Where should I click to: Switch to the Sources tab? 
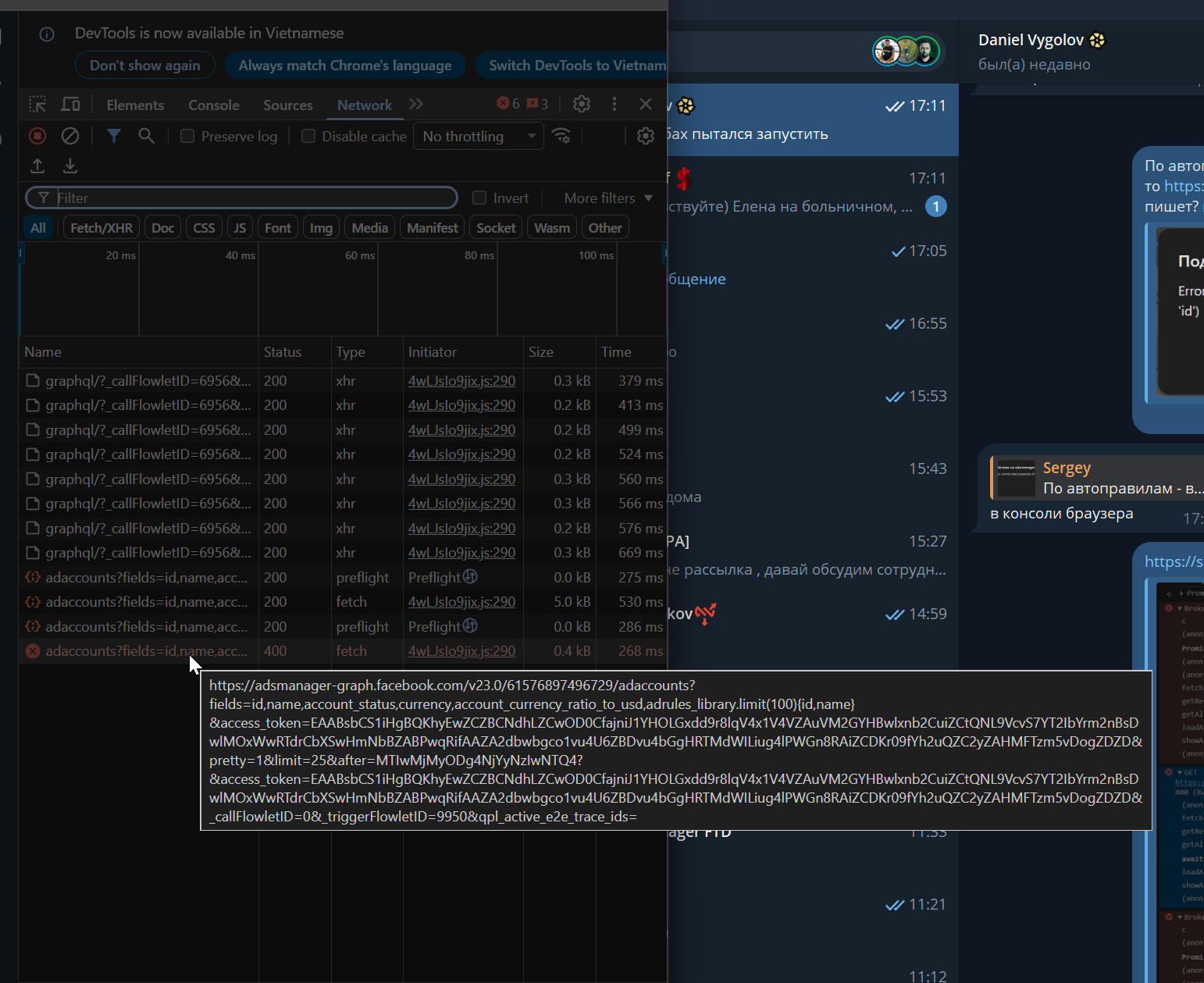click(x=288, y=105)
